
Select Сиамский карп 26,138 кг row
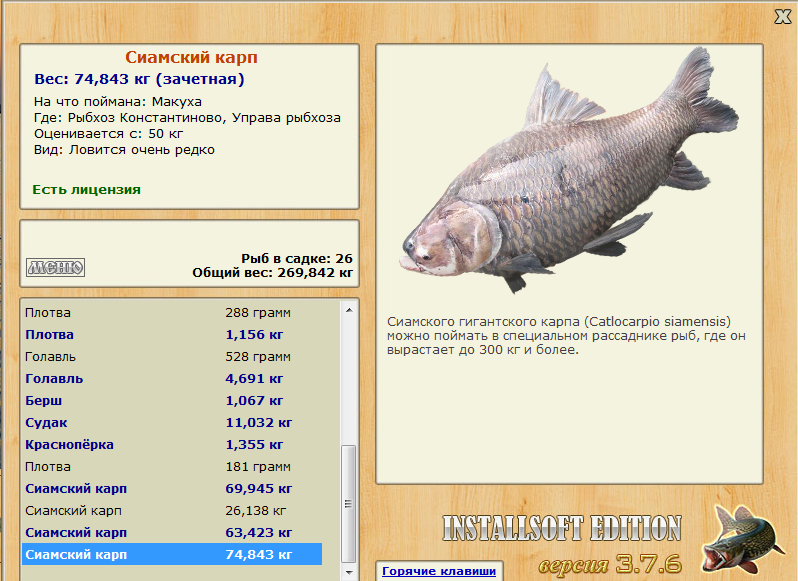tap(173, 510)
